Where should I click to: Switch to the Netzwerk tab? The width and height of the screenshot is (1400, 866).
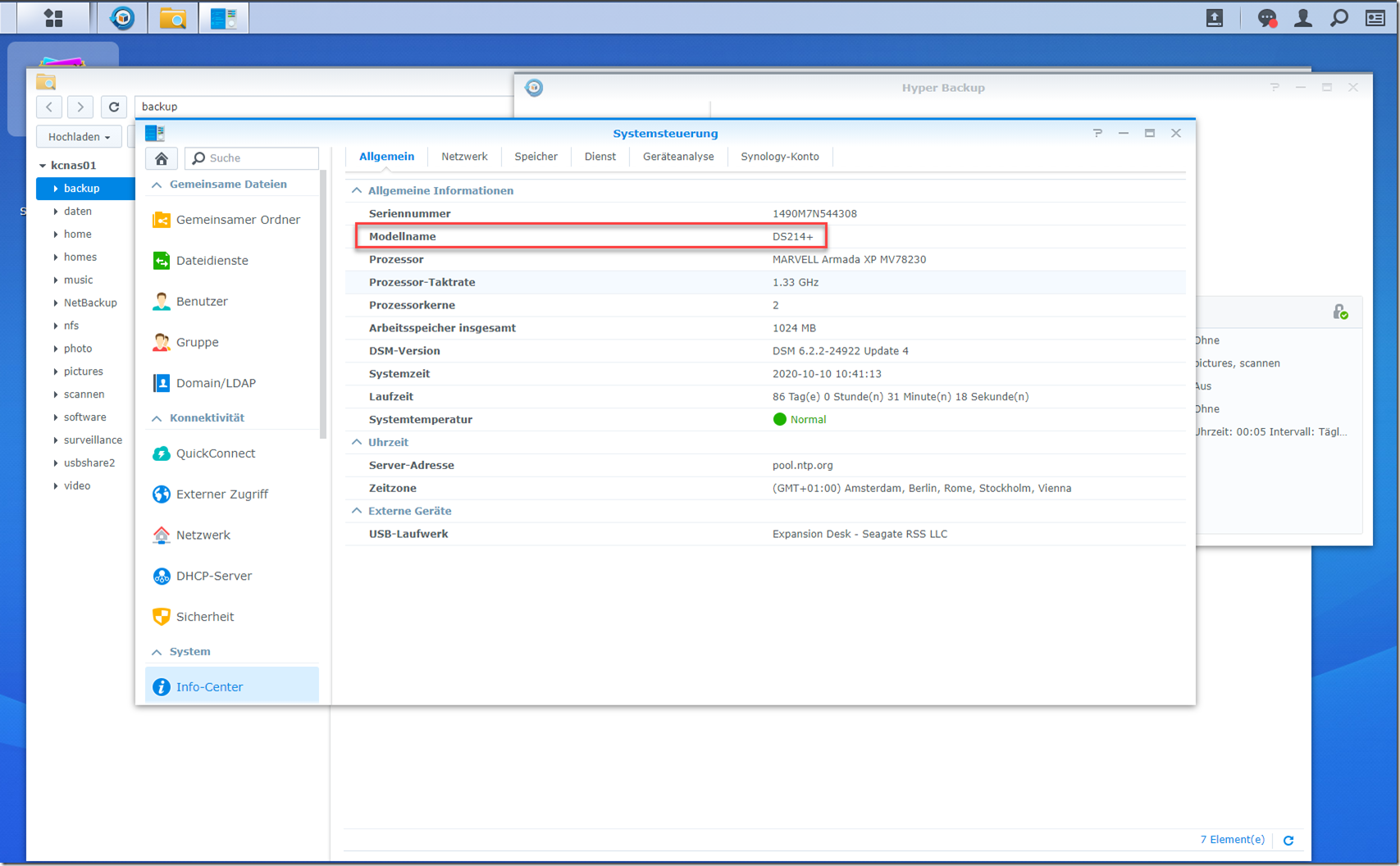point(464,157)
